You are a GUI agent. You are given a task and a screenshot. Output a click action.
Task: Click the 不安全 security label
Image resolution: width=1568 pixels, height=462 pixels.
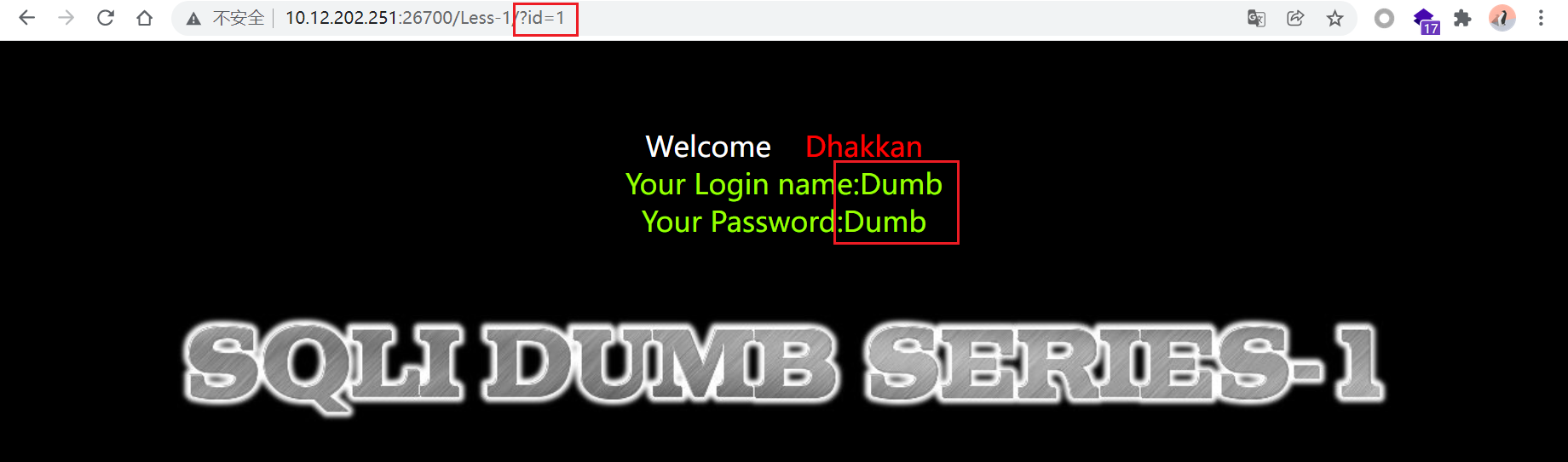point(239,18)
